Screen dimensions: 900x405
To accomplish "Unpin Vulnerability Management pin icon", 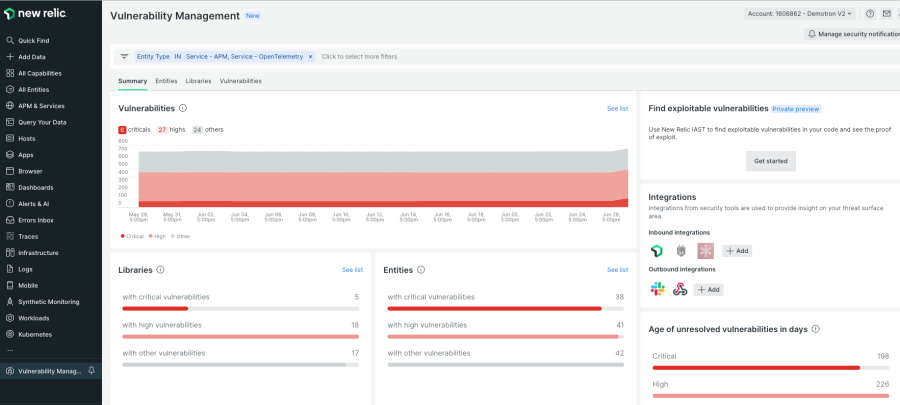I will pyautogui.click(x=91, y=371).
